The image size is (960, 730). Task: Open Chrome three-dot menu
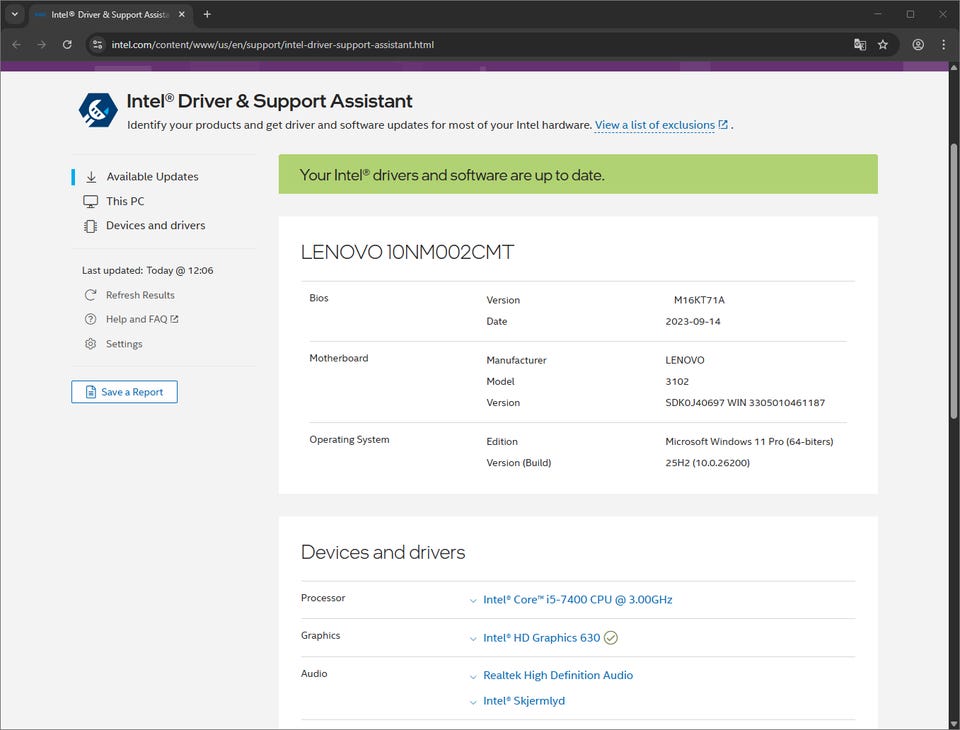click(x=943, y=45)
